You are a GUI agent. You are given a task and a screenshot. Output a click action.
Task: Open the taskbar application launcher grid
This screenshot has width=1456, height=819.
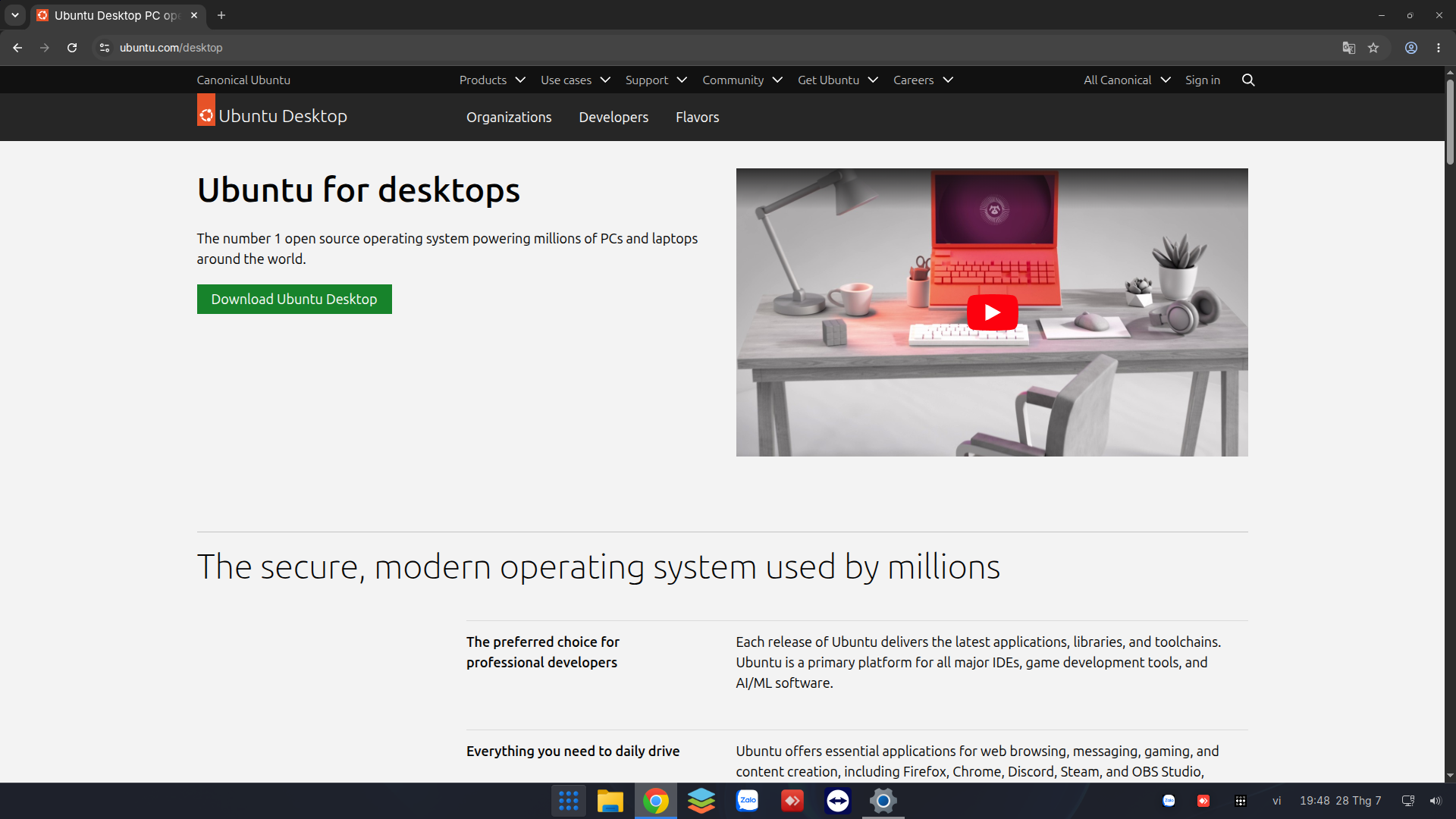pyautogui.click(x=569, y=801)
